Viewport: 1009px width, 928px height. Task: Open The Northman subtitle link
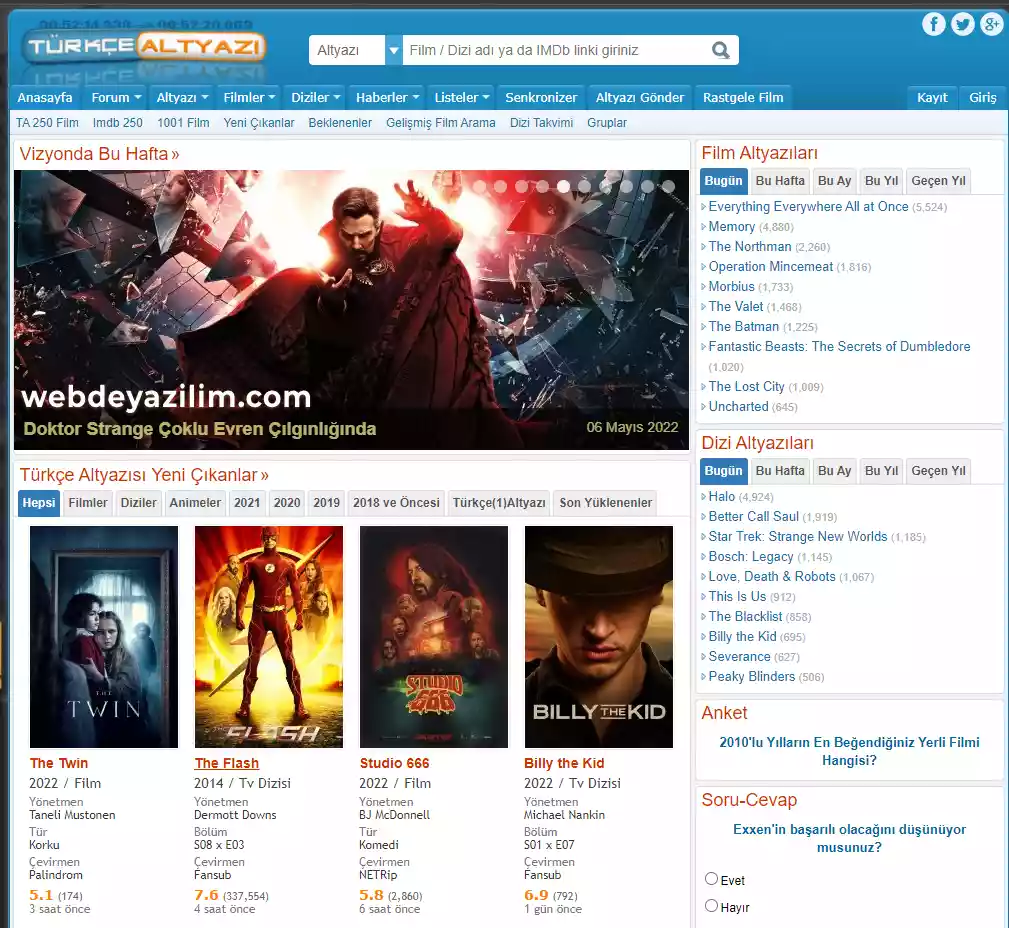[x=750, y=246]
